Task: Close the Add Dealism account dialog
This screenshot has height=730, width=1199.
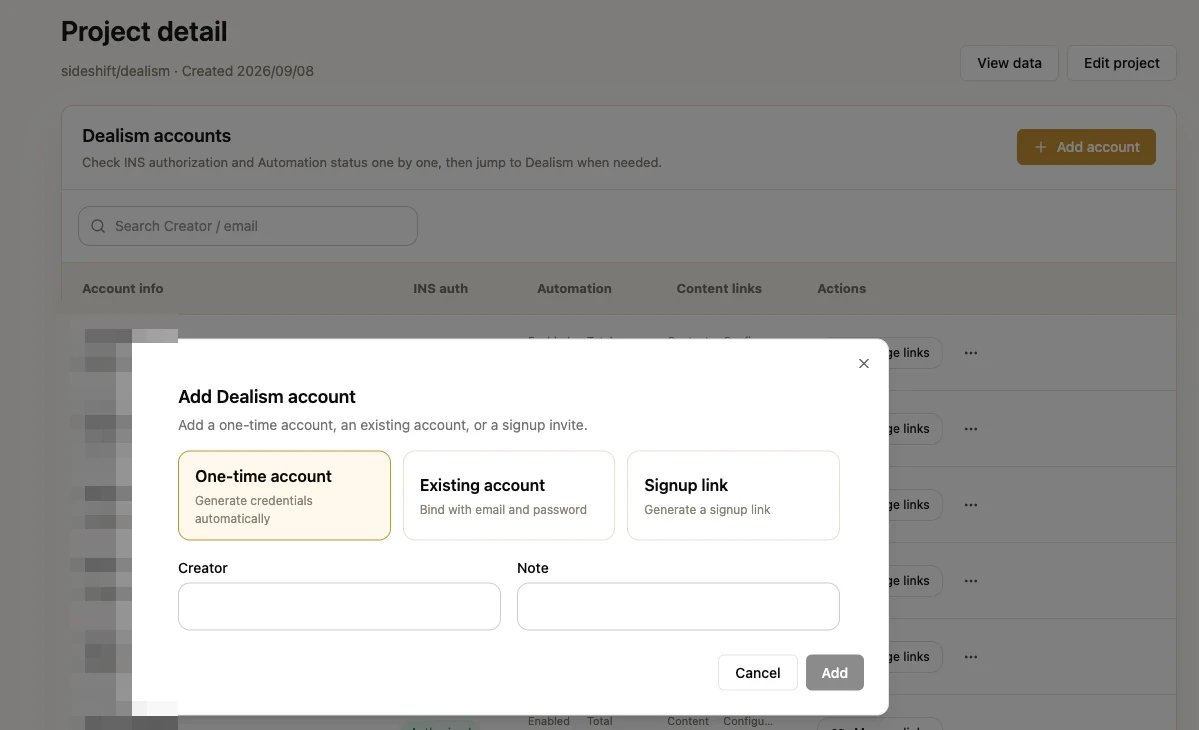Action: (863, 364)
